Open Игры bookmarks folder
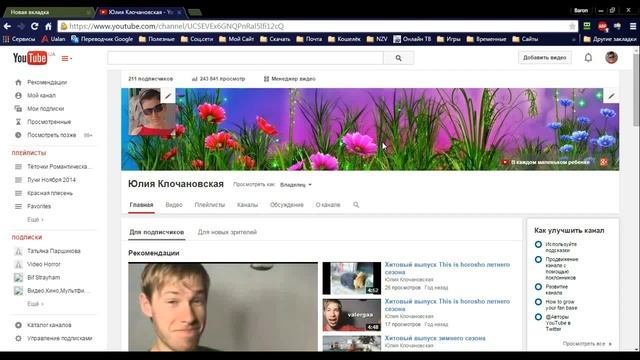 (x=449, y=39)
